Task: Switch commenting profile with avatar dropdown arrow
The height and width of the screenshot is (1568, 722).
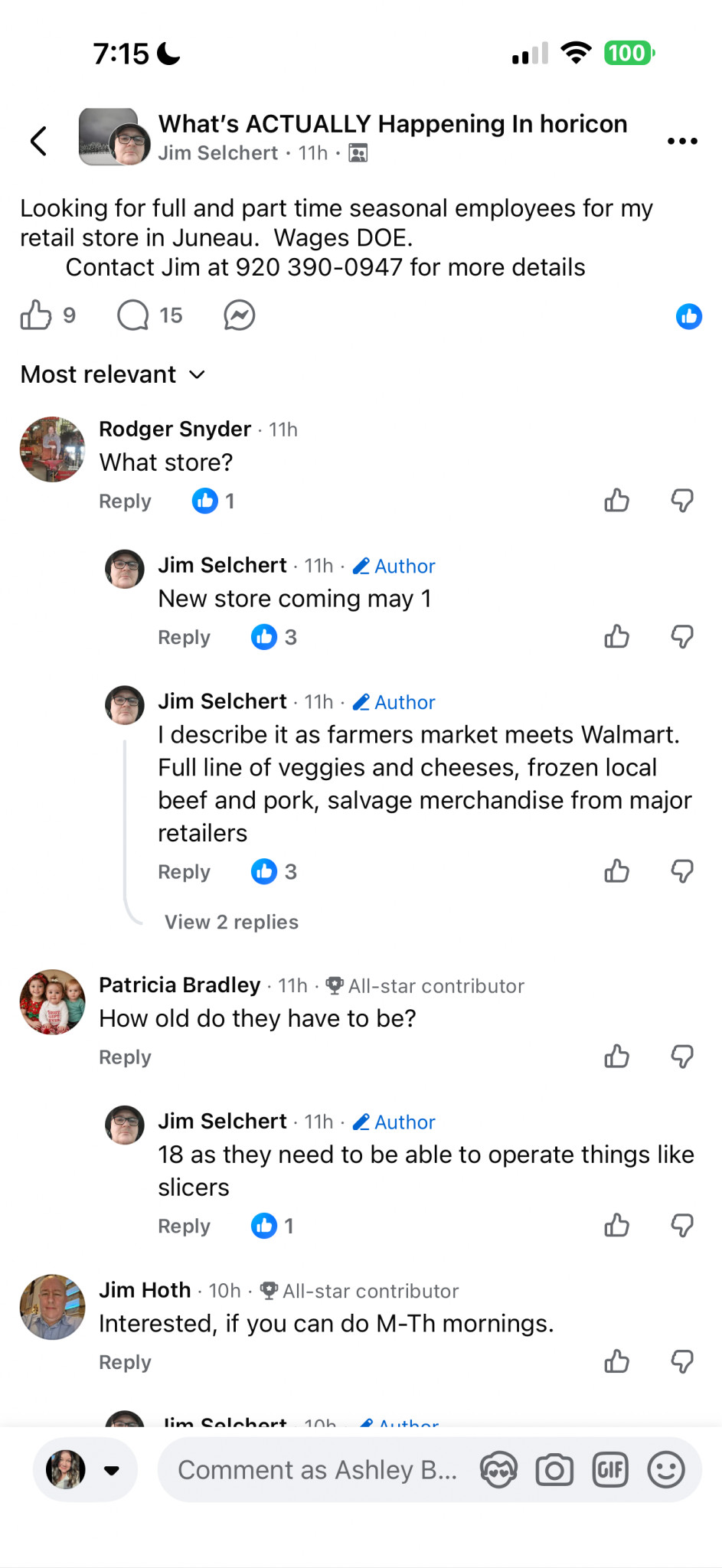Action: [112, 1470]
